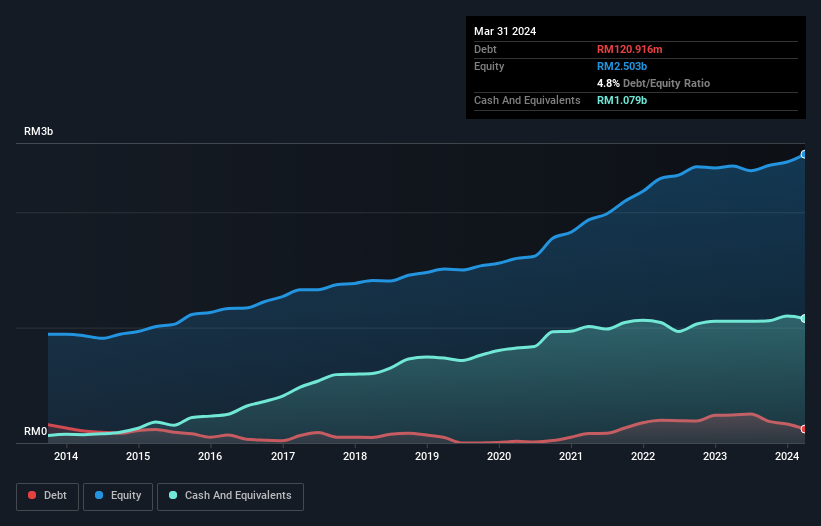Click the red dot in the Debt legend
Viewport: 821px width, 526px height.
[33, 495]
